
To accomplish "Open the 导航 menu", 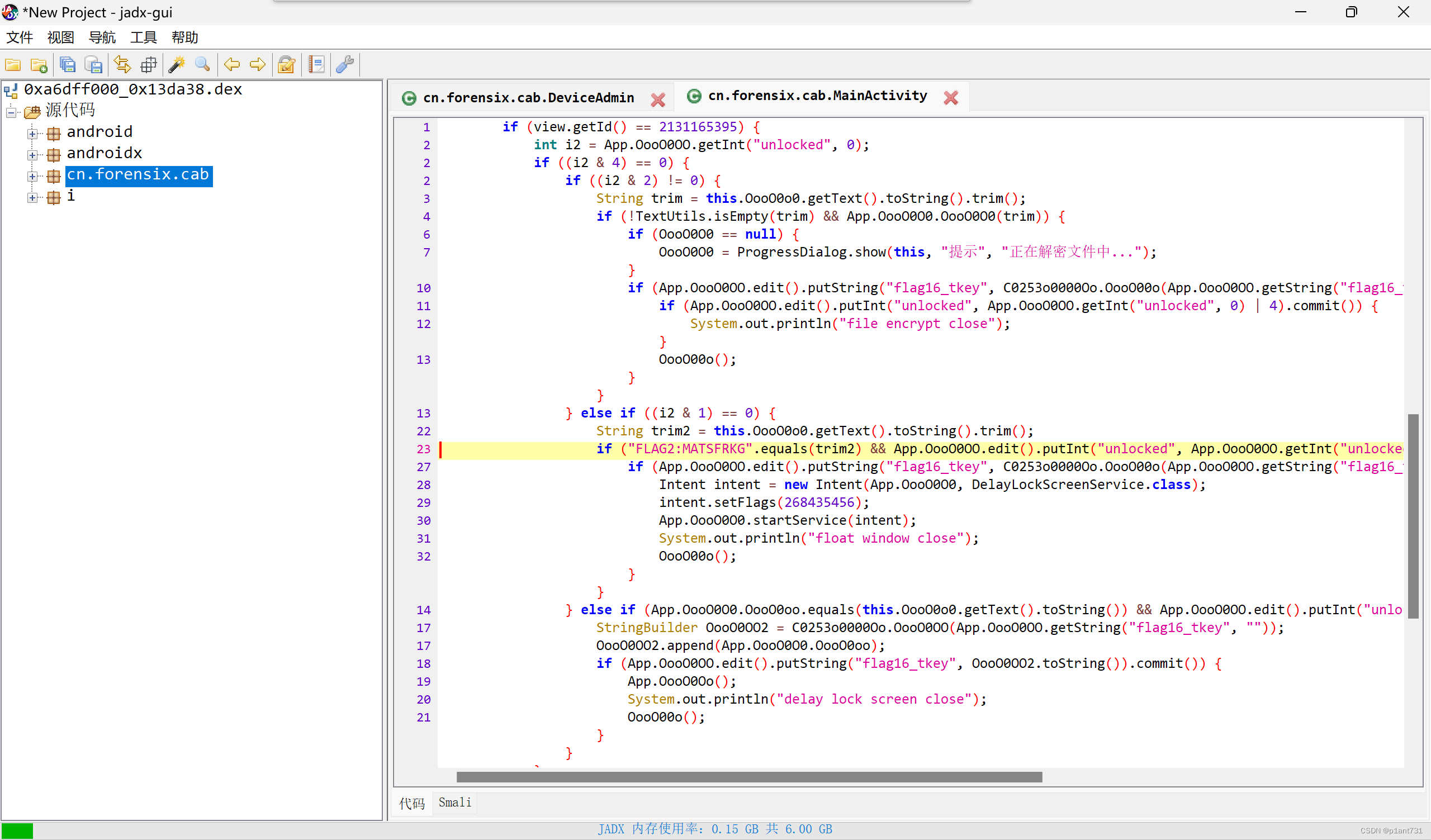I will 102,37.
